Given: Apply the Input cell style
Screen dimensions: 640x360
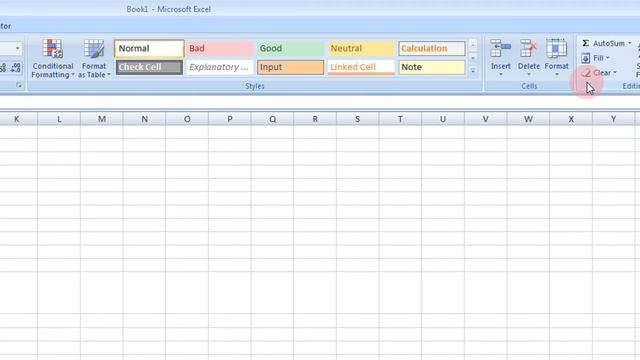Looking at the screenshot, I should point(290,67).
